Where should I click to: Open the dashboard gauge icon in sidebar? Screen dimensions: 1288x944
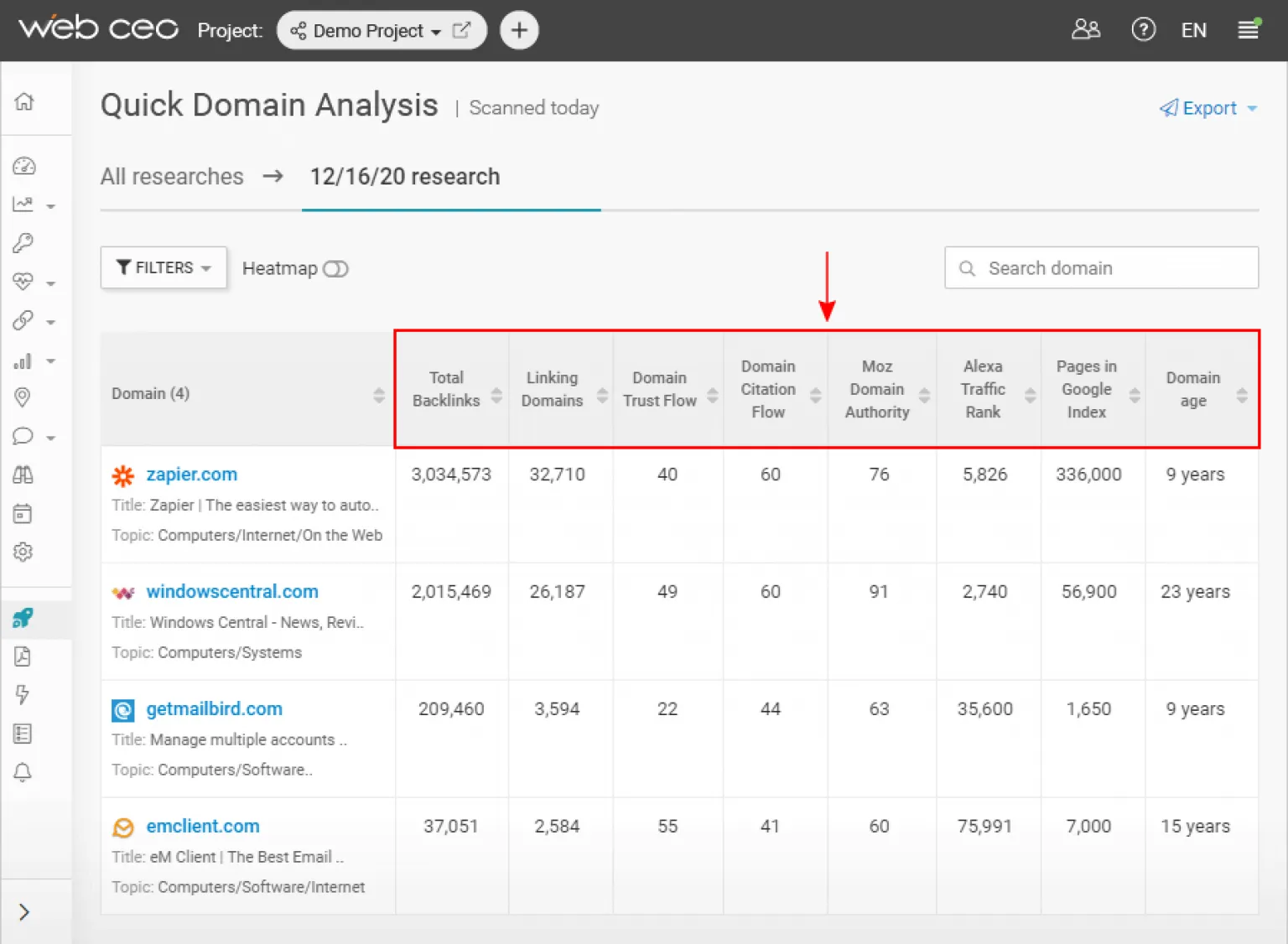[x=24, y=166]
